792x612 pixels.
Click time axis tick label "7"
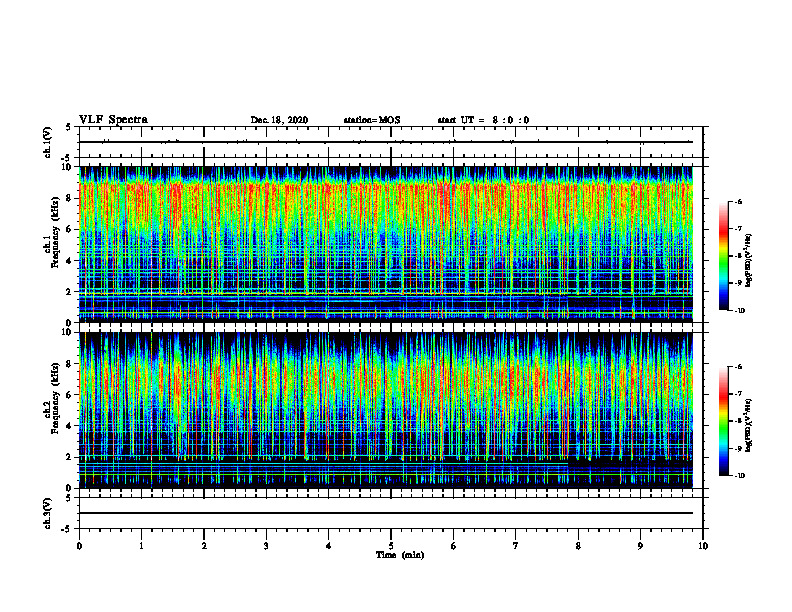point(516,546)
